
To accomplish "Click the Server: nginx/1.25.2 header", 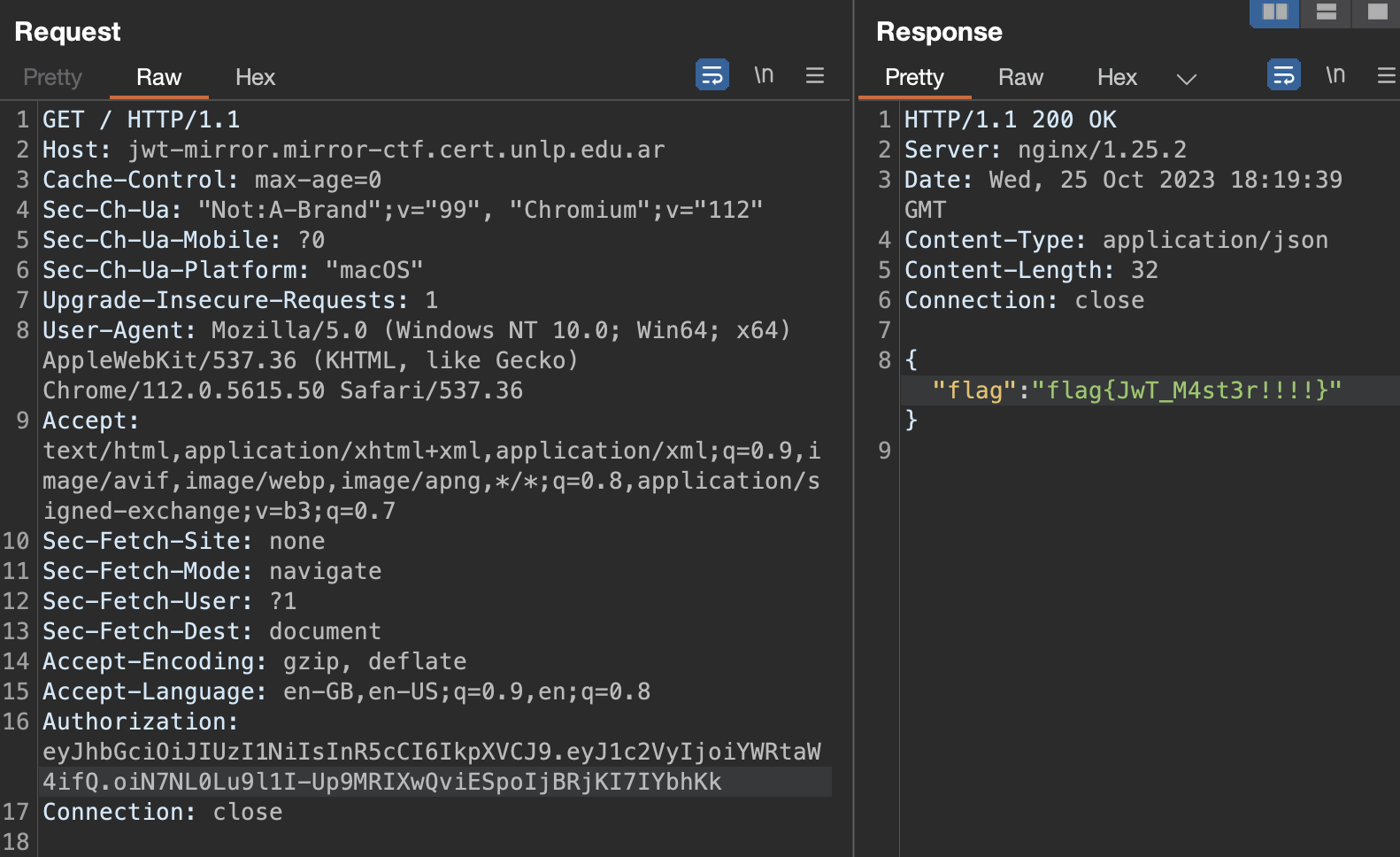I will click(x=1046, y=150).
